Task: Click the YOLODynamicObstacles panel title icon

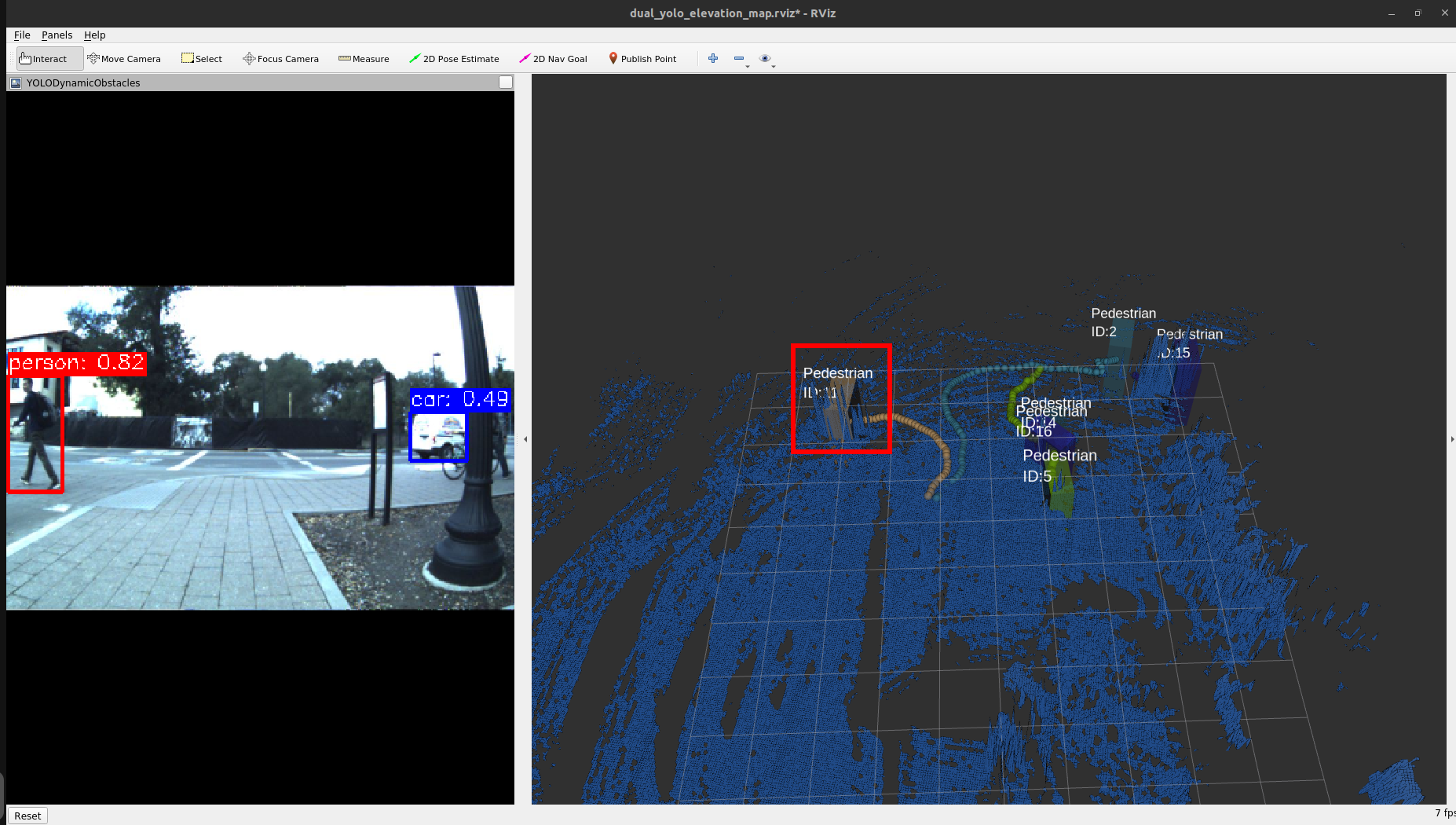Action: (16, 82)
